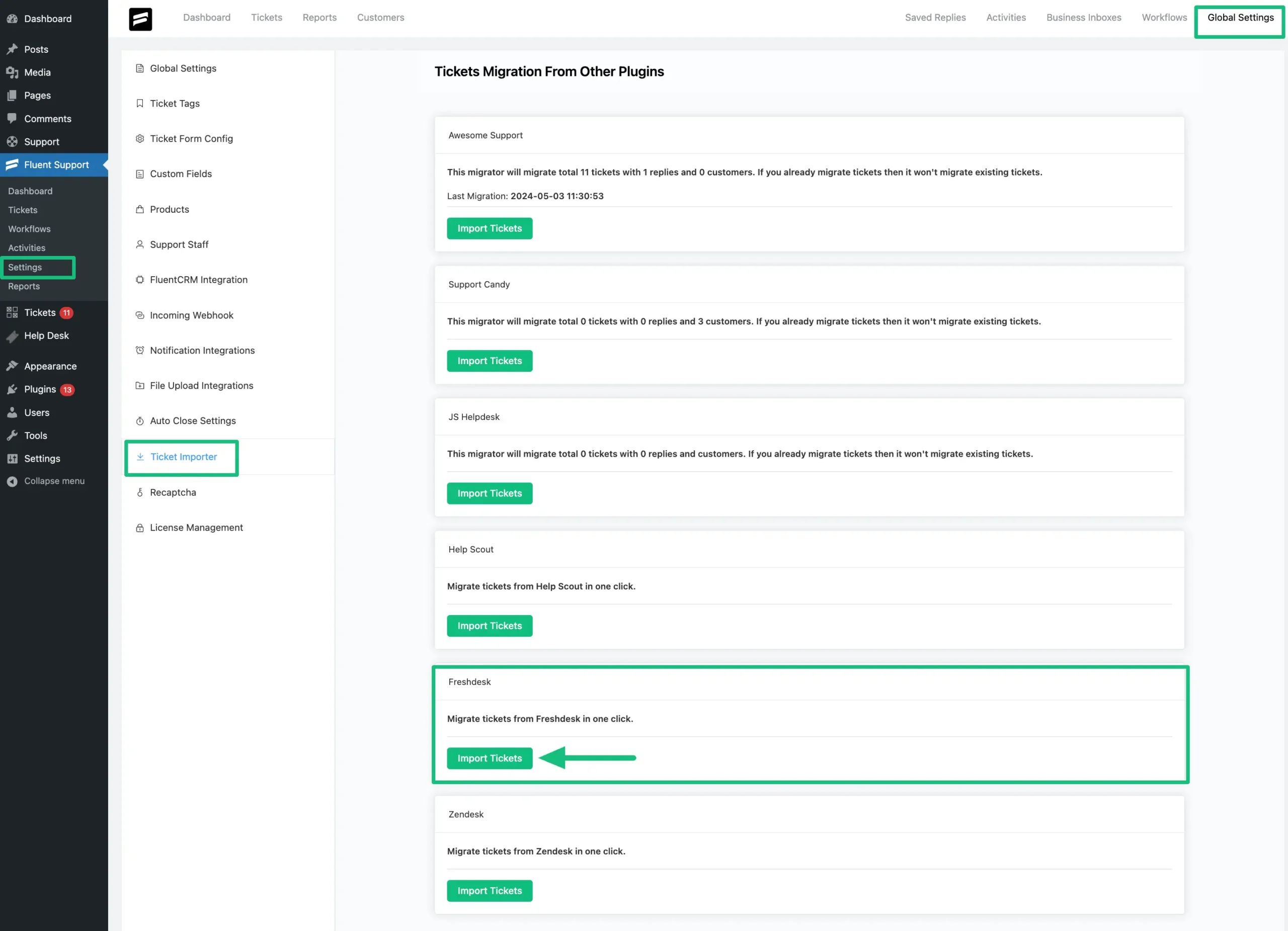Open Fluent Support Workflows submenu item
Image resolution: width=1288 pixels, height=931 pixels.
coord(30,229)
